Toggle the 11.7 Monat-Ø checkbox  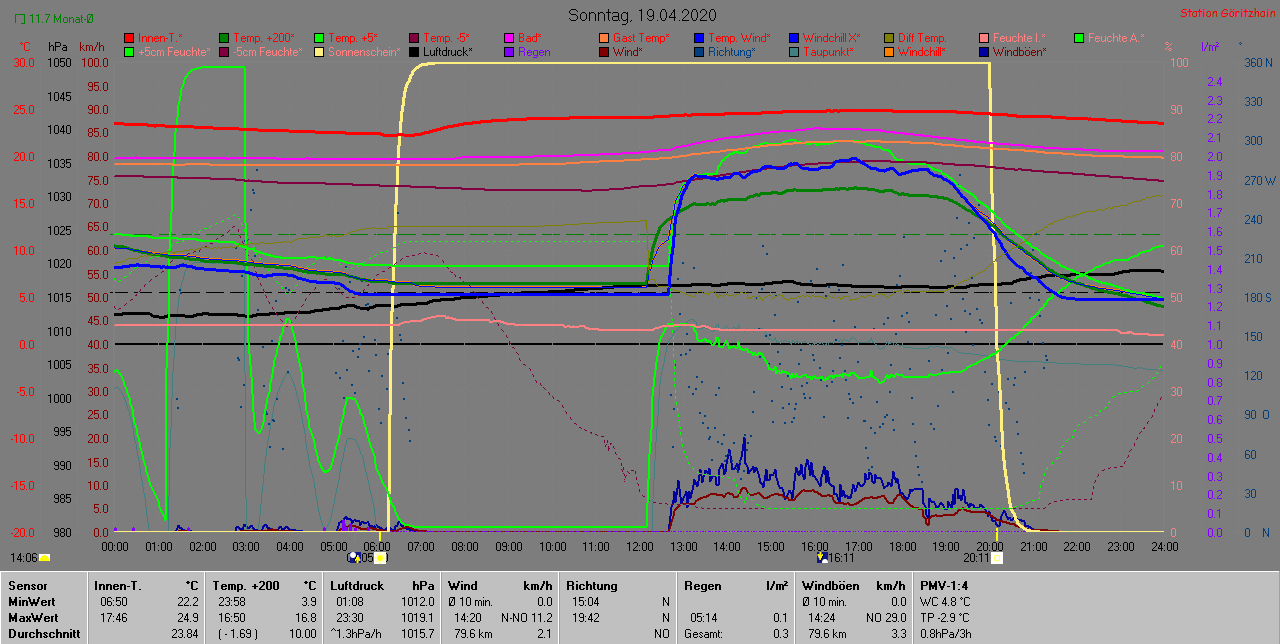pyautogui.click(x=20, y=18)
